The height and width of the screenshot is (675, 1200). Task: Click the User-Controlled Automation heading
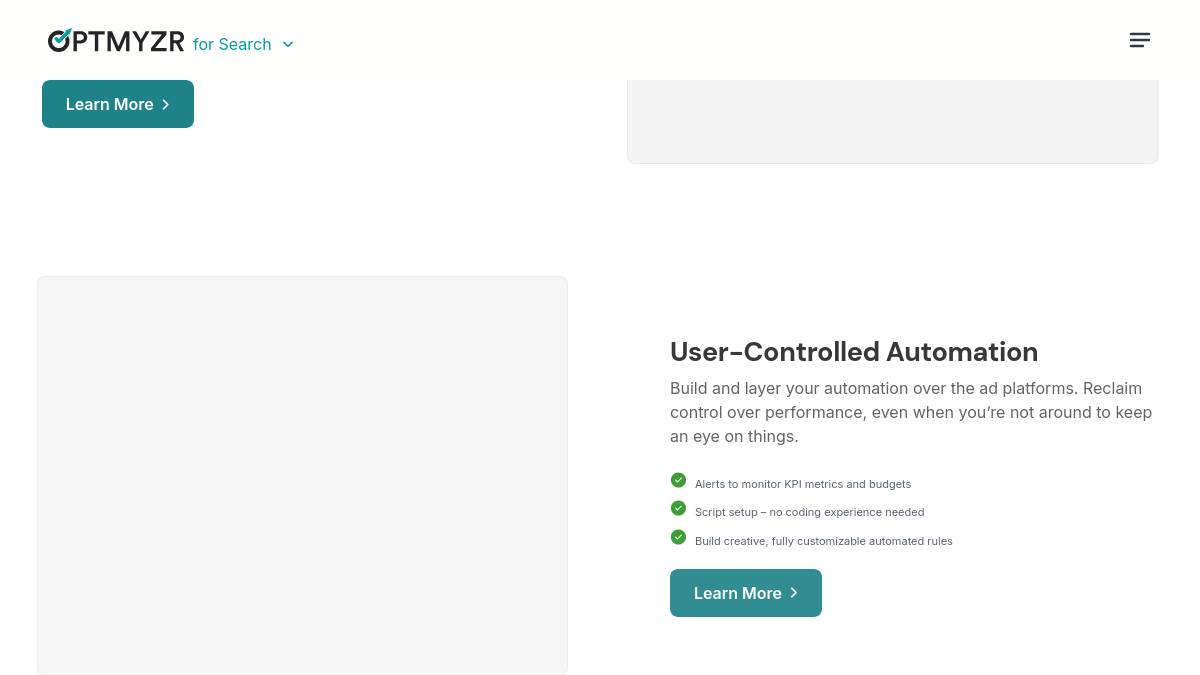coord(854,352)
